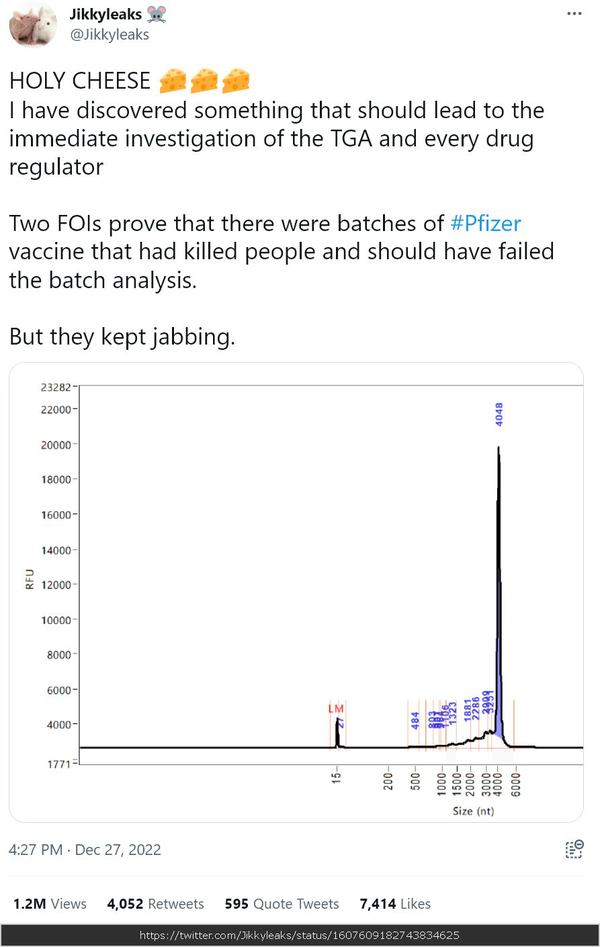Click the HOLY CHEESE tweet text

pyautogui.click(x=80, y=80)
